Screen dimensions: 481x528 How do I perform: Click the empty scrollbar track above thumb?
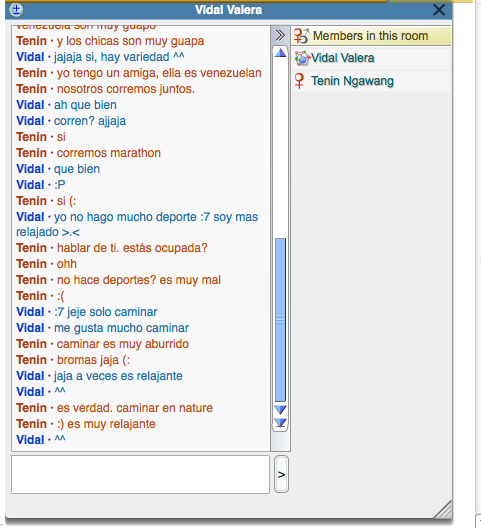click(280, 148)
